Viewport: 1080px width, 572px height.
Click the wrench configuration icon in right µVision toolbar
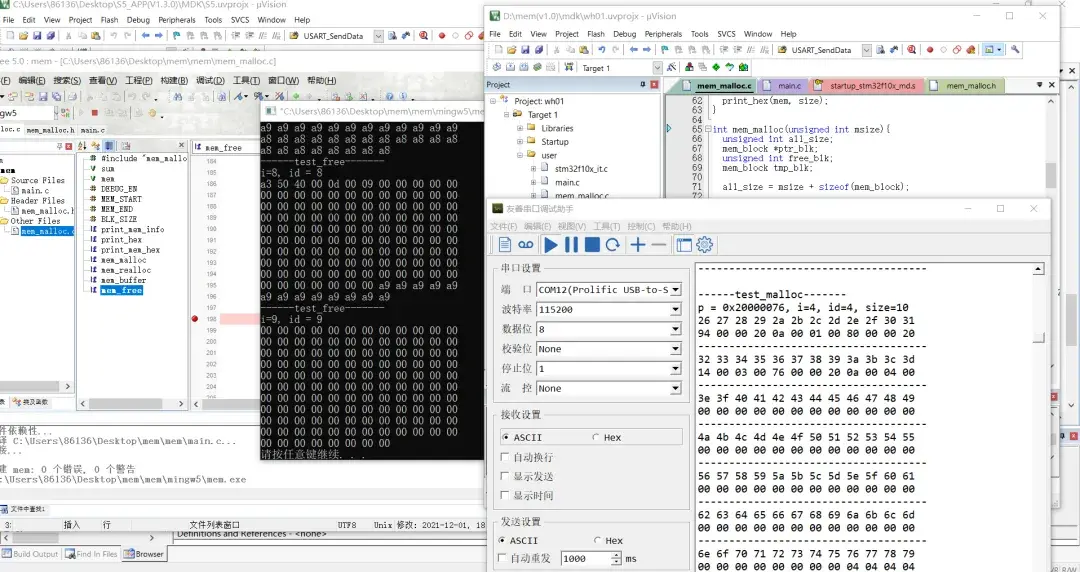pos(1016,50)
